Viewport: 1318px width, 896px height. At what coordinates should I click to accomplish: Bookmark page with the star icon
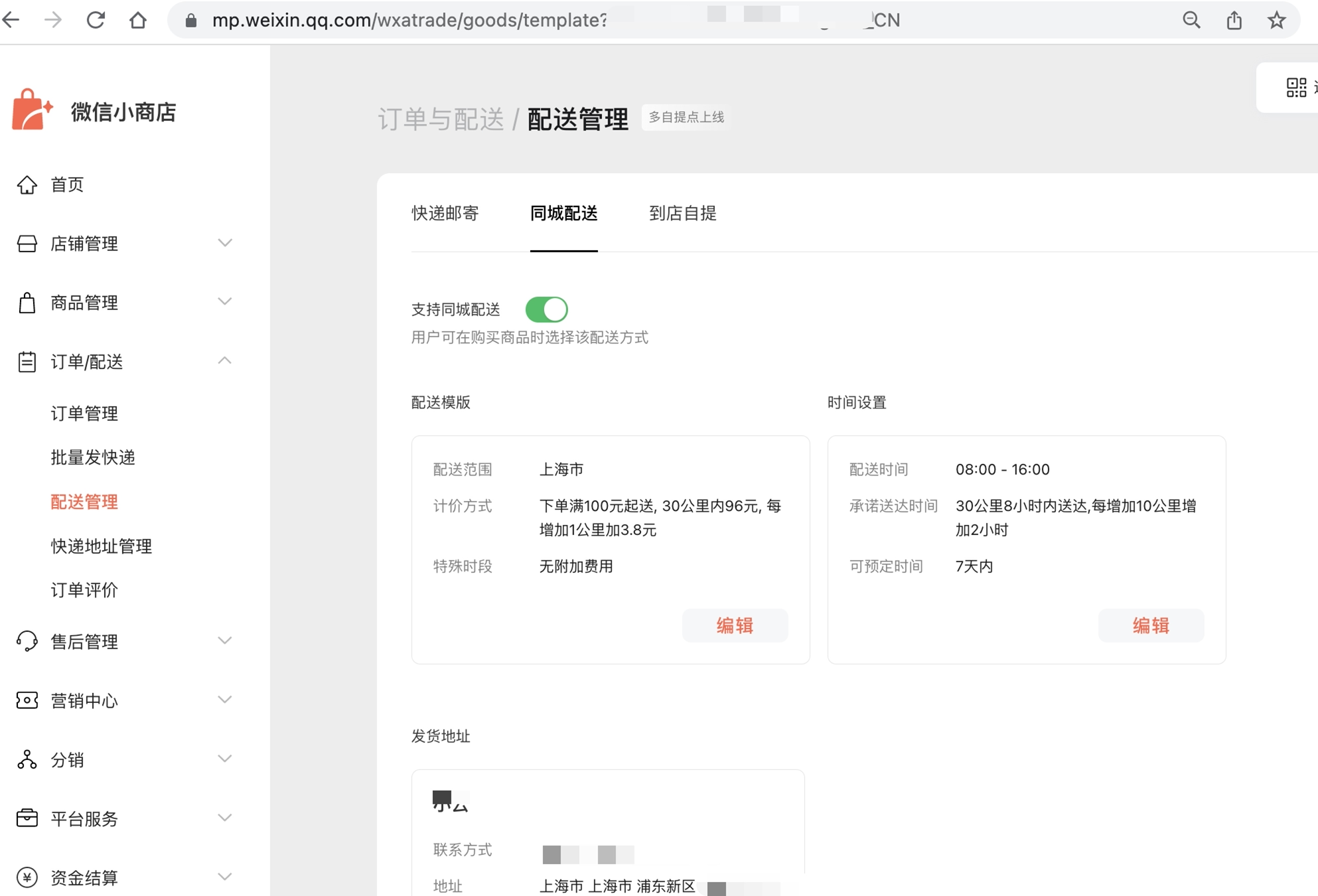tap(1276, 20)
